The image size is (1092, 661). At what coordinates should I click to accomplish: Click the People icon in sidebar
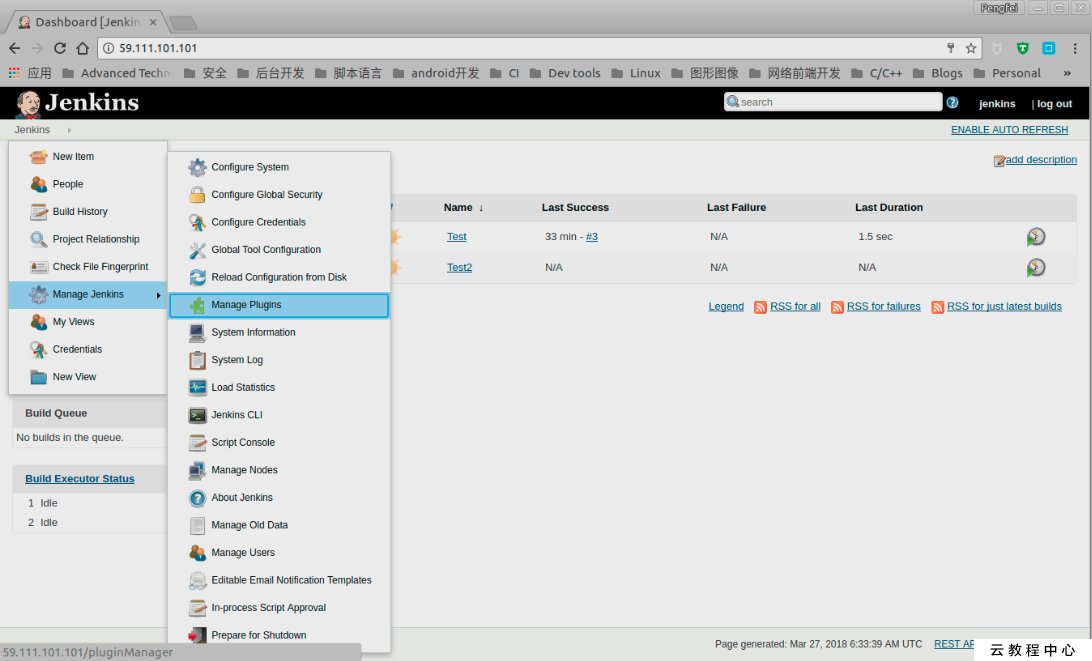pyautogui.click(x=38, y=184)
